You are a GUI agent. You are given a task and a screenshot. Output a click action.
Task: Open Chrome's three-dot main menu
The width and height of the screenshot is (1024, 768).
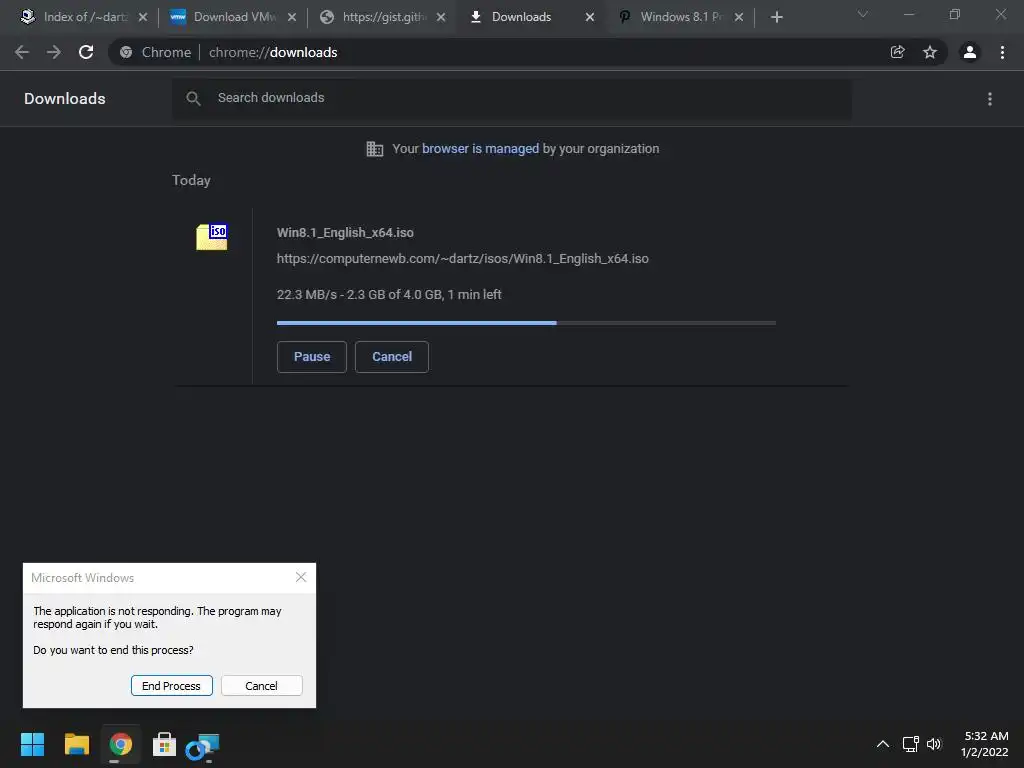1002,52
